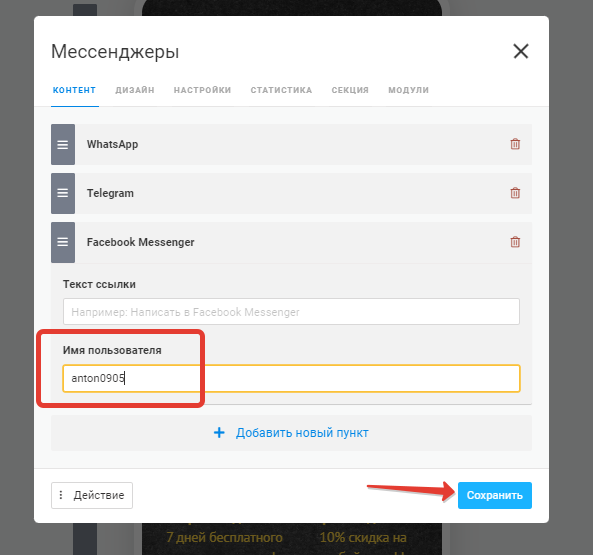Image resolution: width=593 pixels, height=555 pixels.
Task: Click the three-dot icon beside Действие
Action: [x=61, y=495]
